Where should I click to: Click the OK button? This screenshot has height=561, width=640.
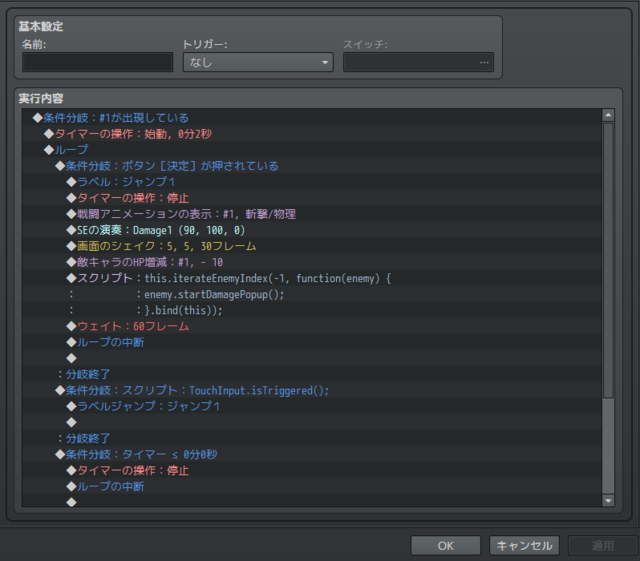[446, 545]
